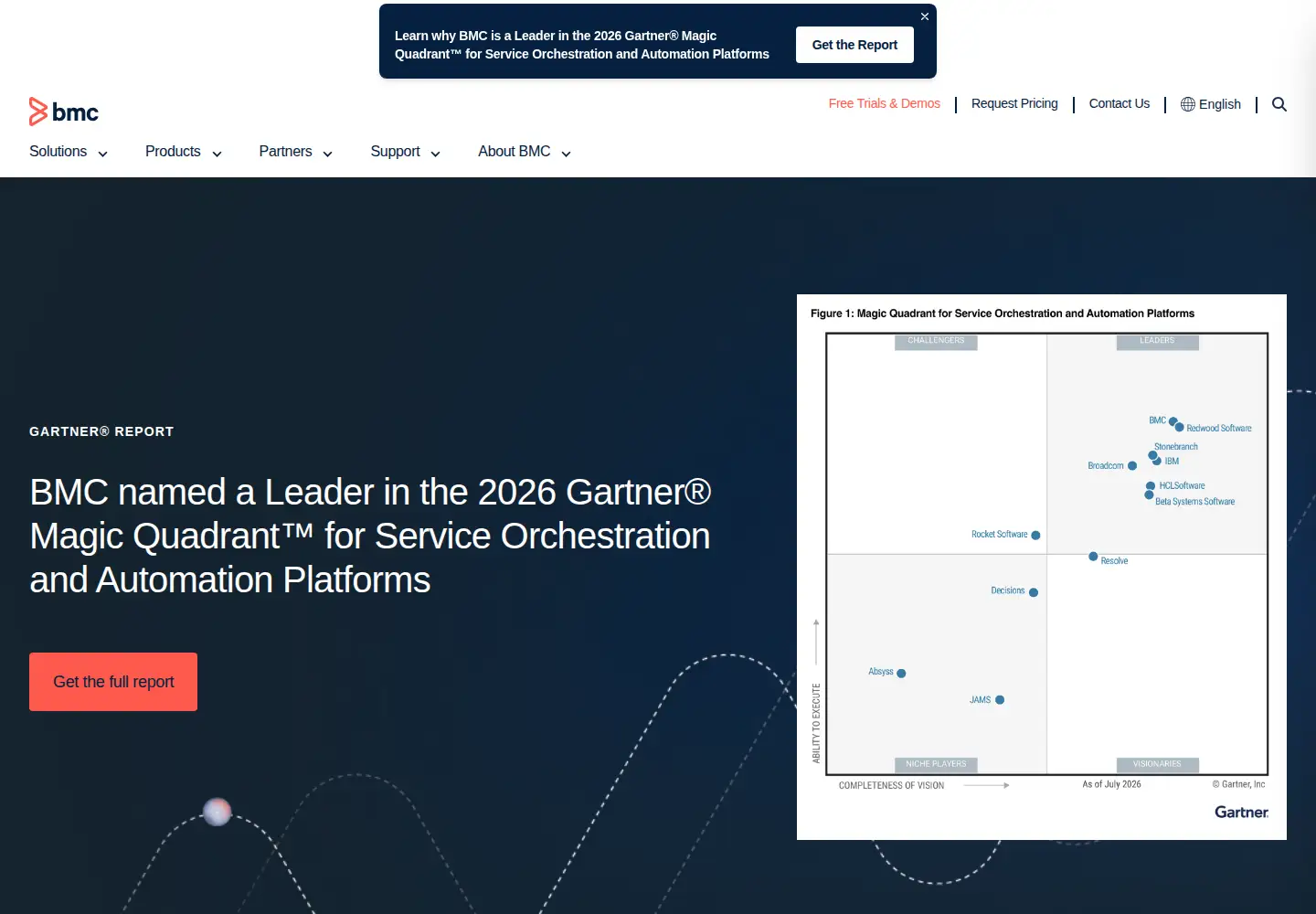The height and width of the screenshot is (914, 1316).
Task: Click the Rocket Software label in chart
Action: click(1000, 535)
